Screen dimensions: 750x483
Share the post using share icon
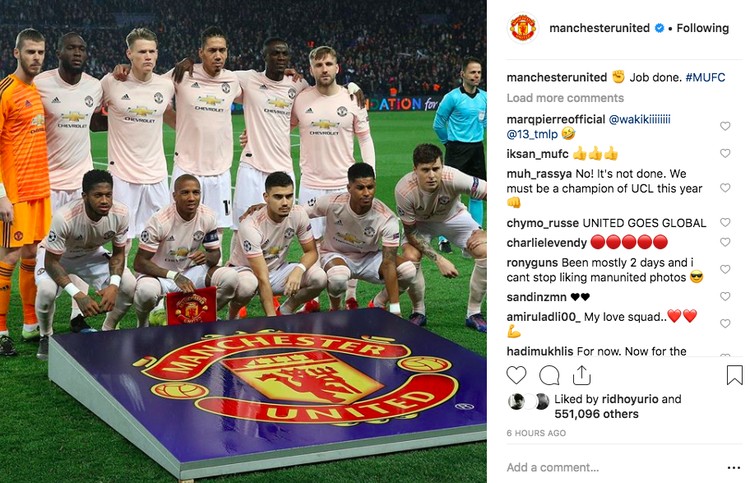point(582,375)
